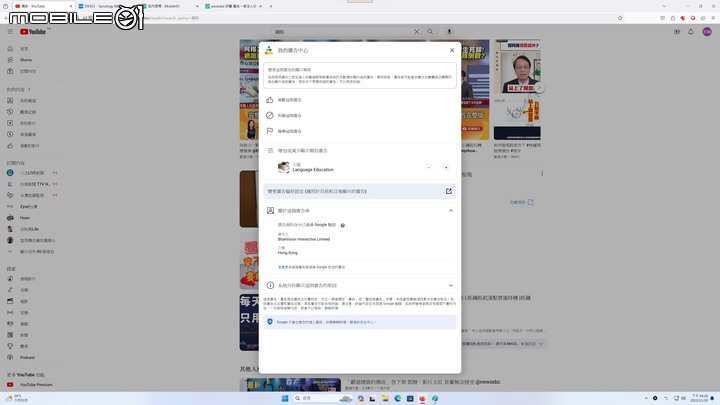
Task: Expand show more subscriptions chevron in sidebar
Action: coord(10,252)
